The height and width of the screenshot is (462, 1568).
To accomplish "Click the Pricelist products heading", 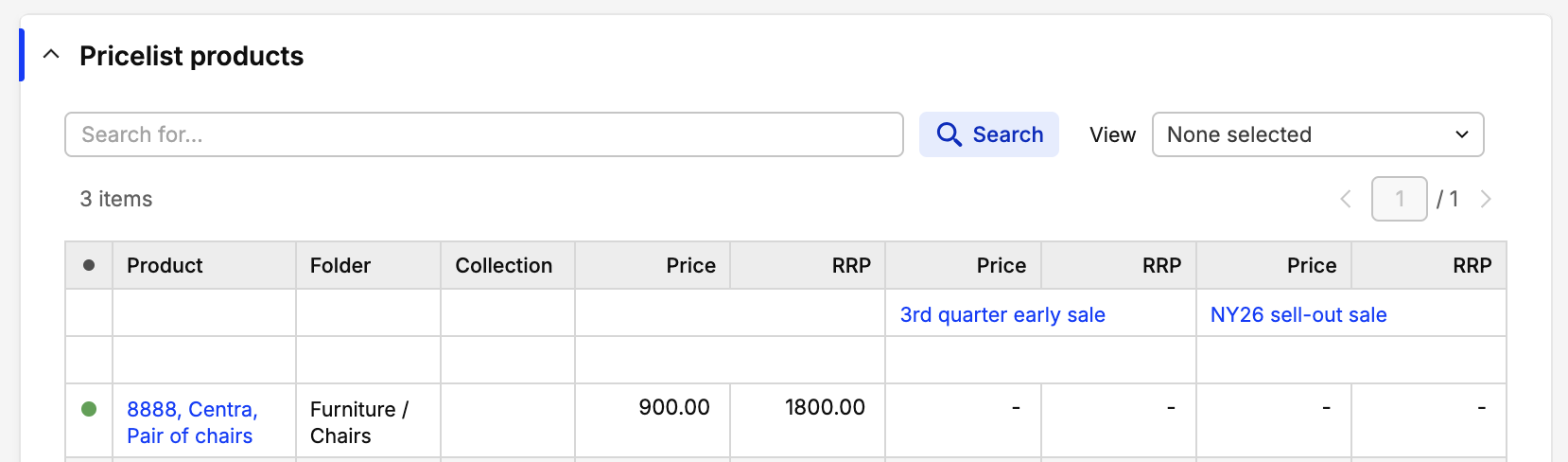I will (191, 56).
